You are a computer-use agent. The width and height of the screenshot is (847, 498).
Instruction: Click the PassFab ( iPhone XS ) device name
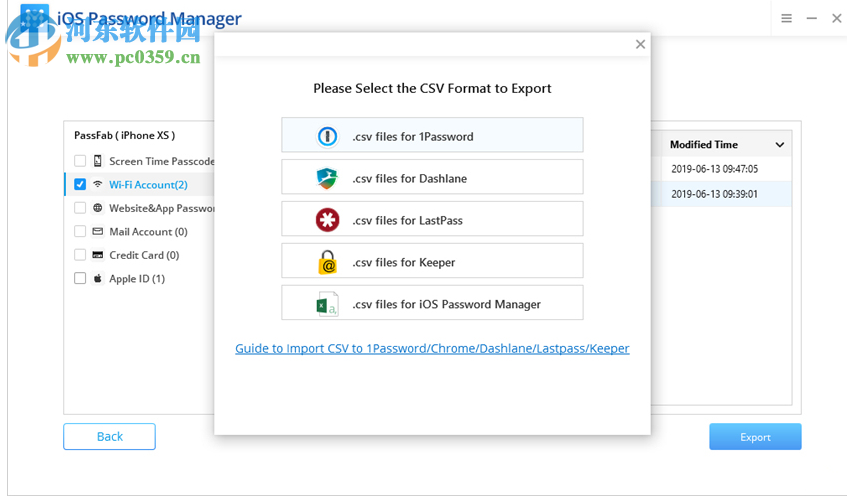coord(124,136)
